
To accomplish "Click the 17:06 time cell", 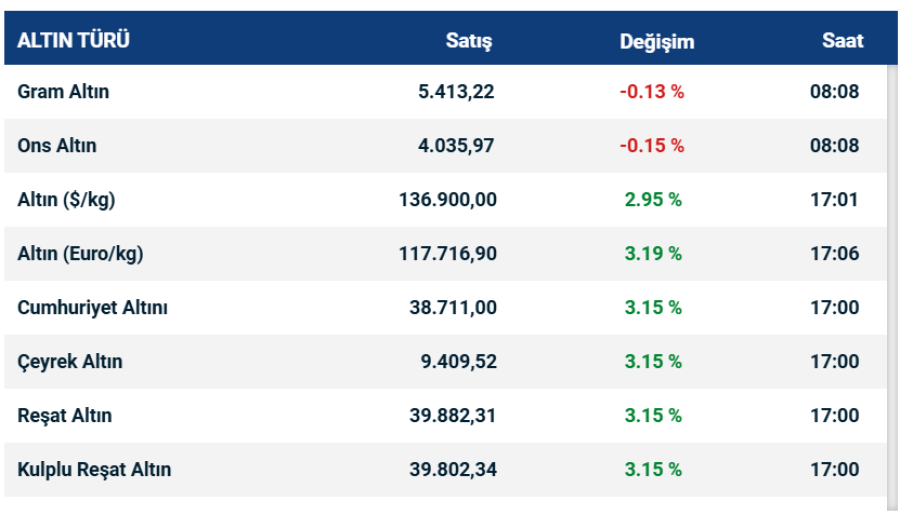I will click(834, 254).
